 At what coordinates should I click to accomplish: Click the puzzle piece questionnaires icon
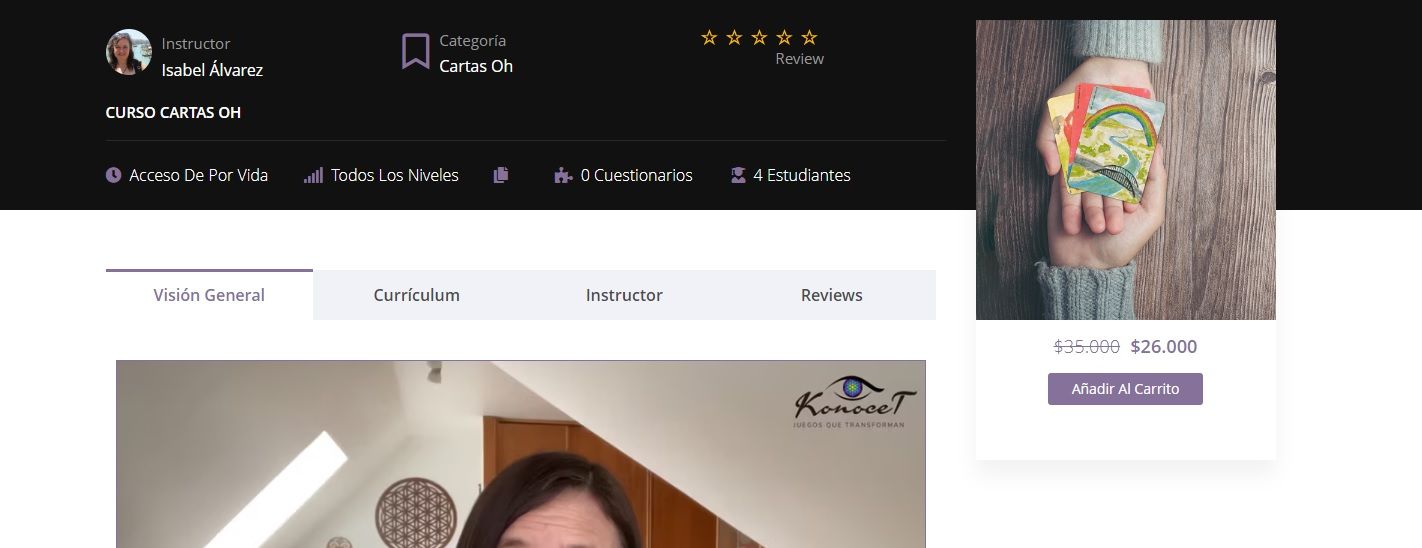point(563,175)
